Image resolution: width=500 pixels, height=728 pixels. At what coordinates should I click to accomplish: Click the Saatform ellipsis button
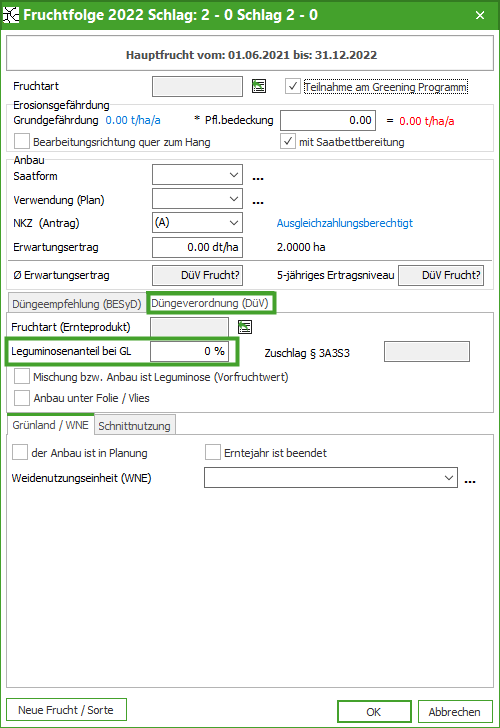258,177
